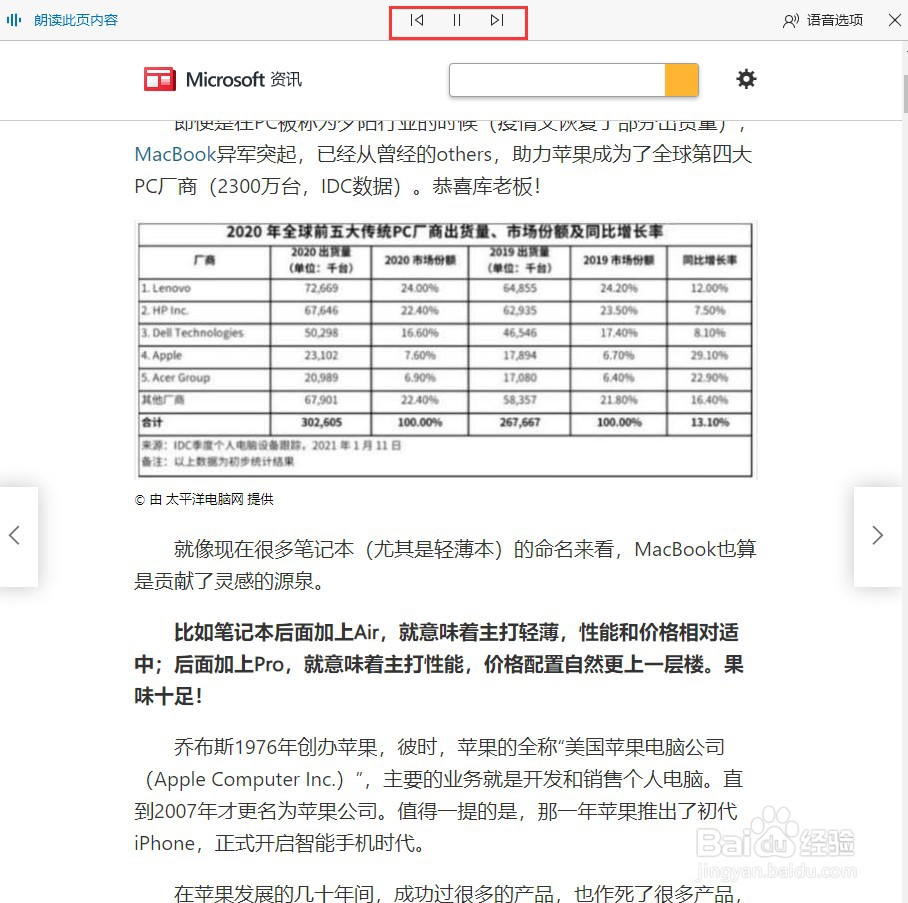908x903 pixels.
Task: Click Apple growth value 29.10%
Action: [x=709, y=355]
